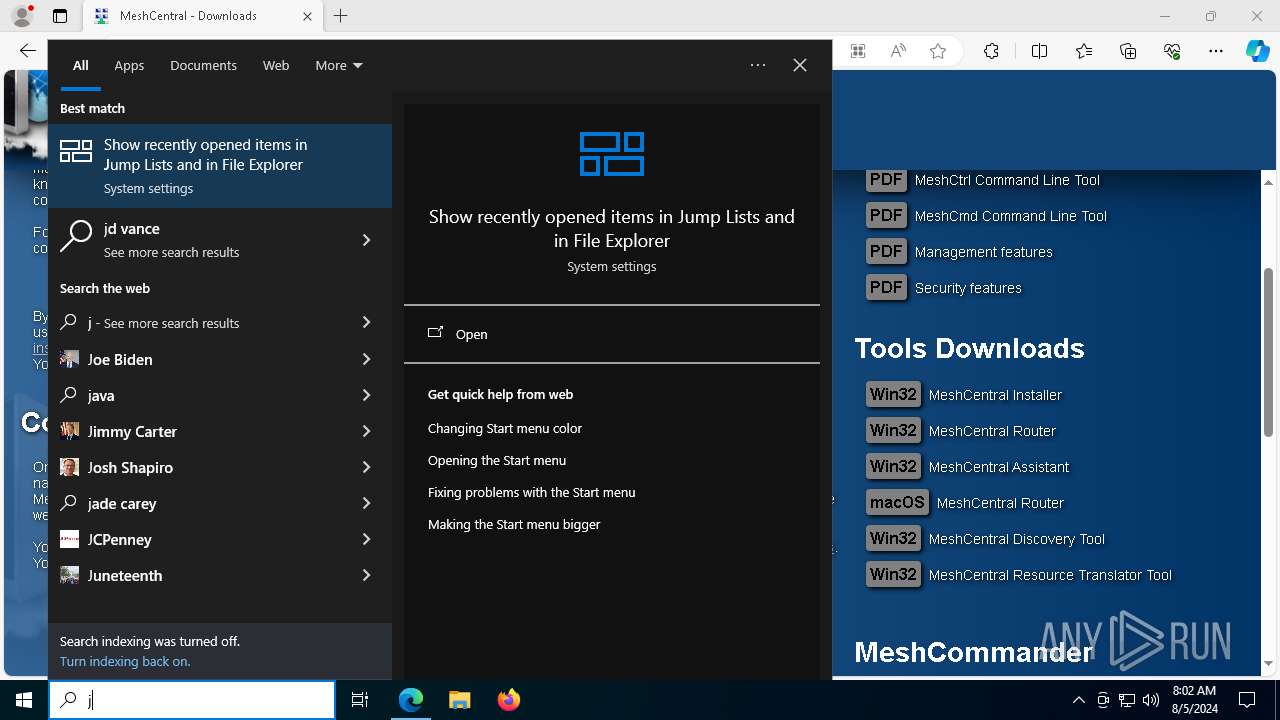Expand Jimmy Carter result arrow
The image size is (1280, 720).
click(x=366, y=431)
